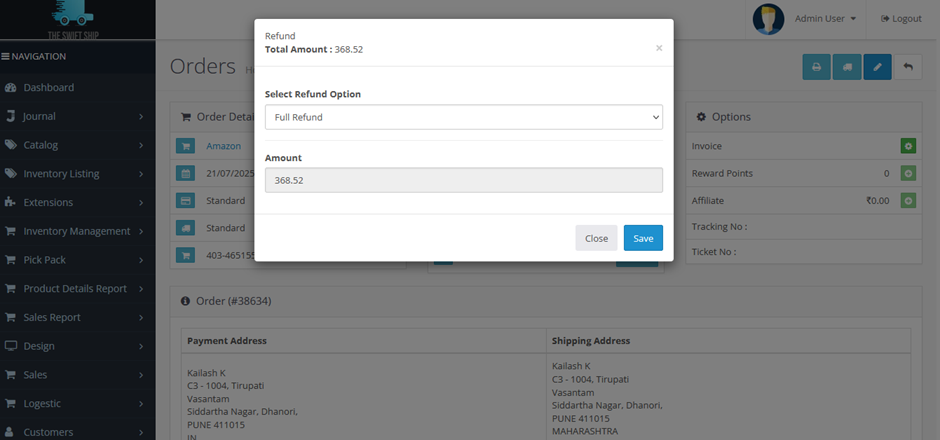Click the Logout link
940x440 pixels.
901,19
